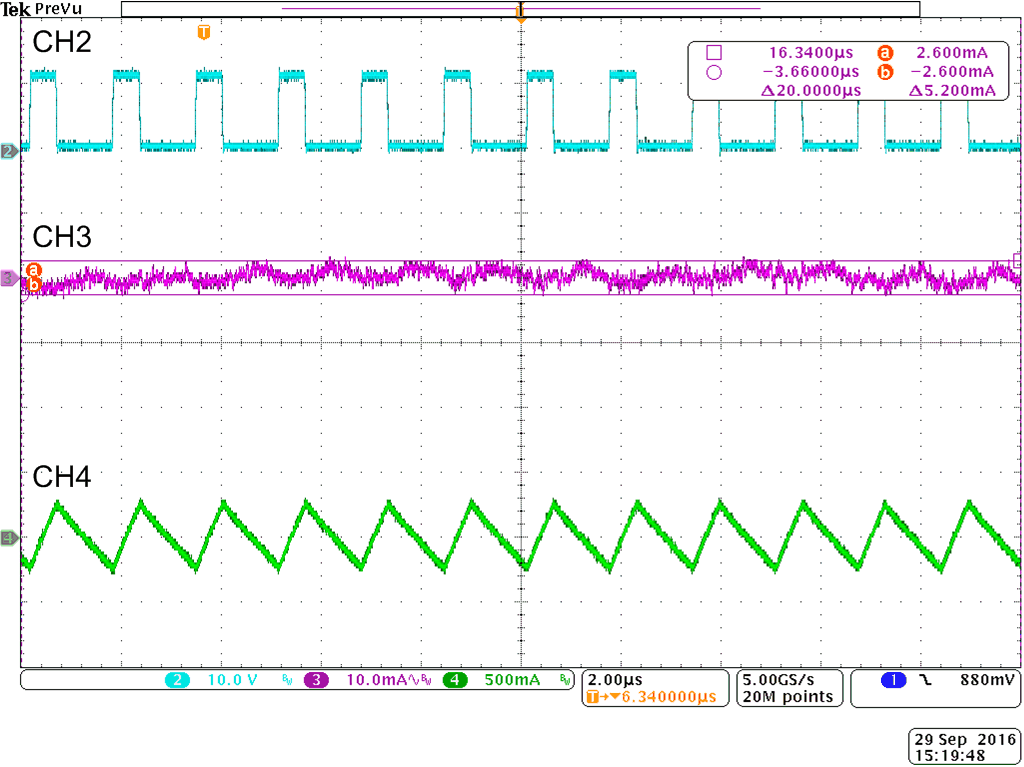
Task: Click the 5.00GS/s 20M points acquisition readout
Action: 785,688
